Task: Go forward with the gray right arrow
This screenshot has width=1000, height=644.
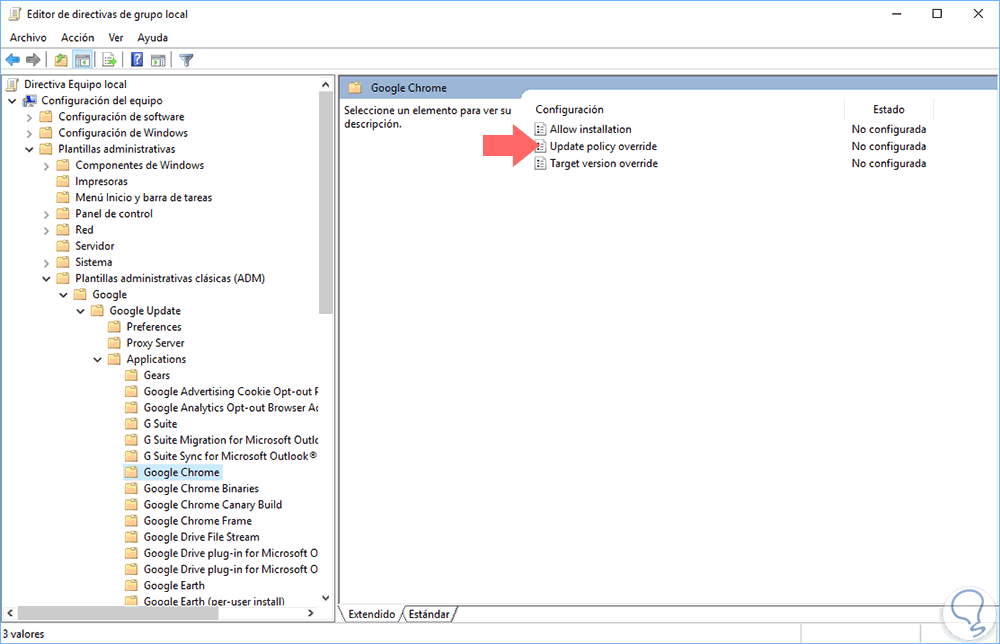Action: 33,60
